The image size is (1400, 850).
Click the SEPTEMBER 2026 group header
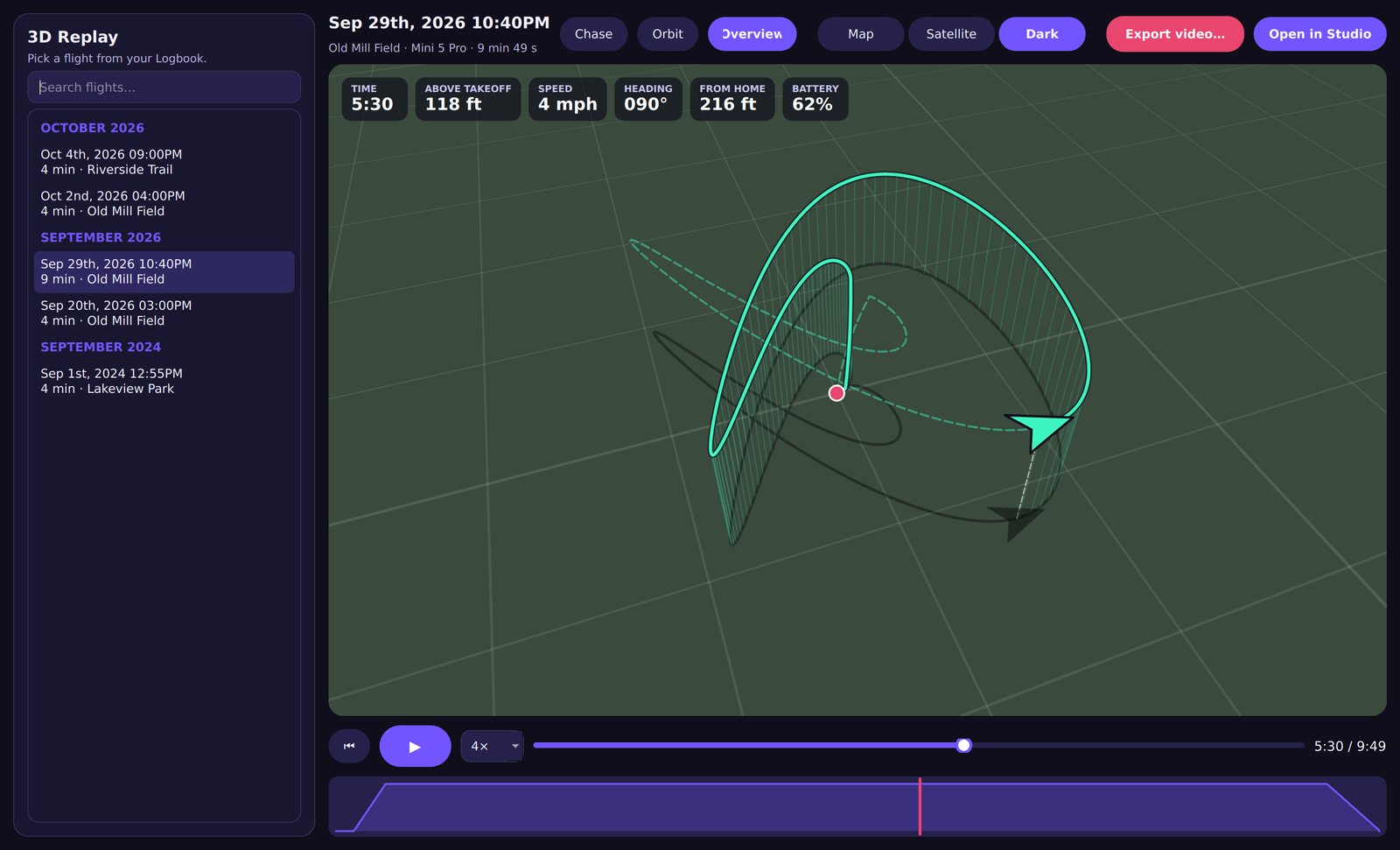(101, 237)
